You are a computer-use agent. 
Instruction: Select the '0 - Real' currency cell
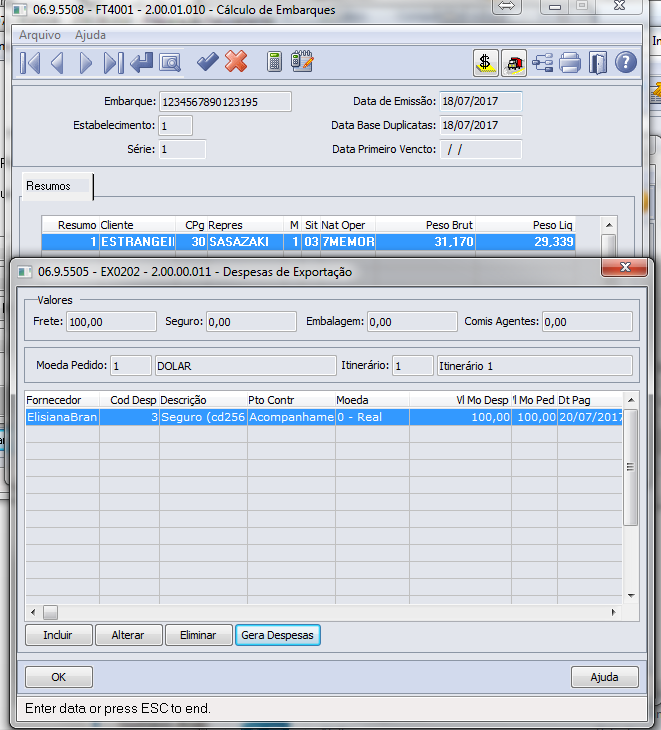(x=372, y=417)
